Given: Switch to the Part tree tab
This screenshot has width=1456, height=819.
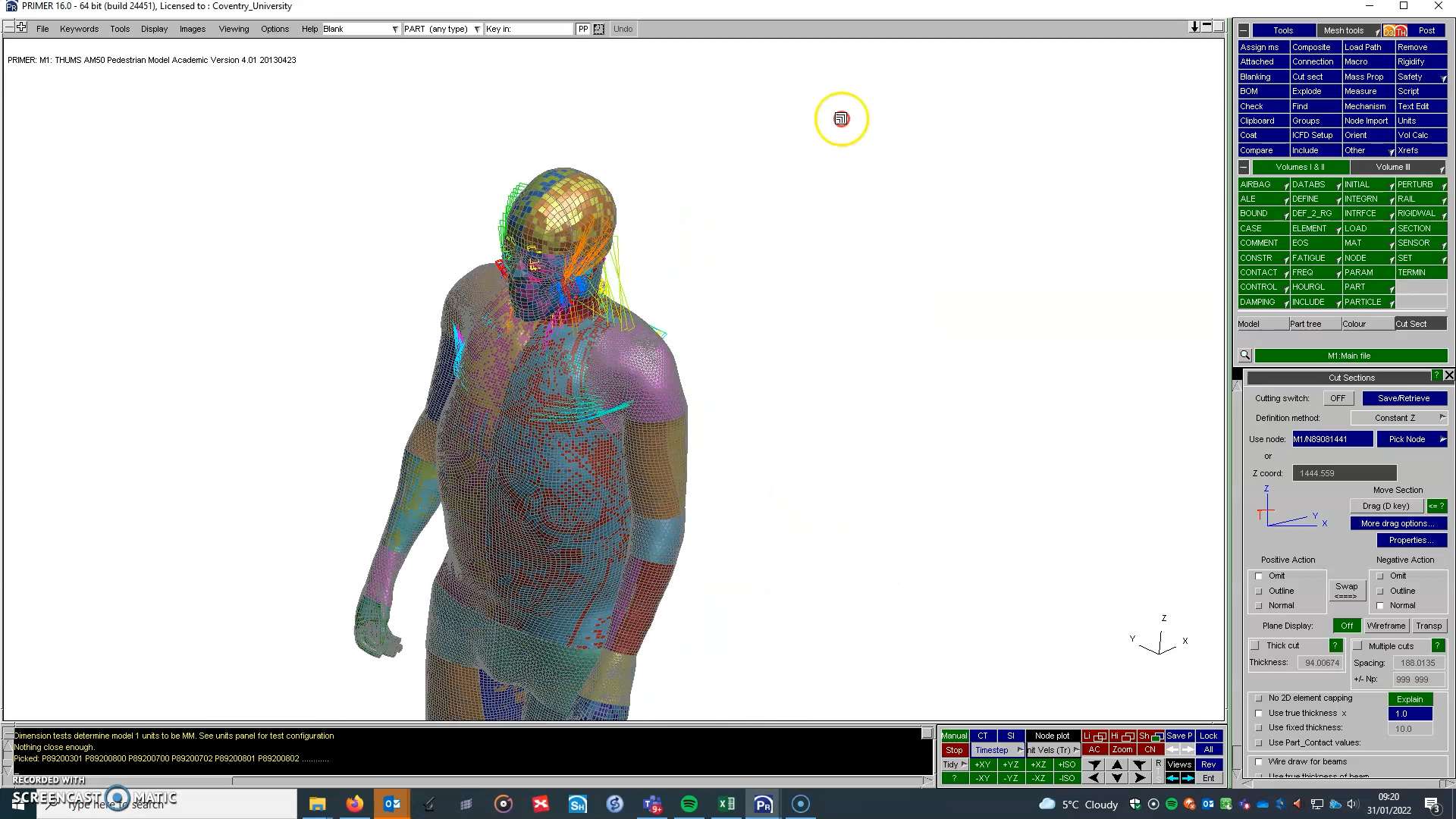Looking at the screenshot, I should click(1314, 324).
